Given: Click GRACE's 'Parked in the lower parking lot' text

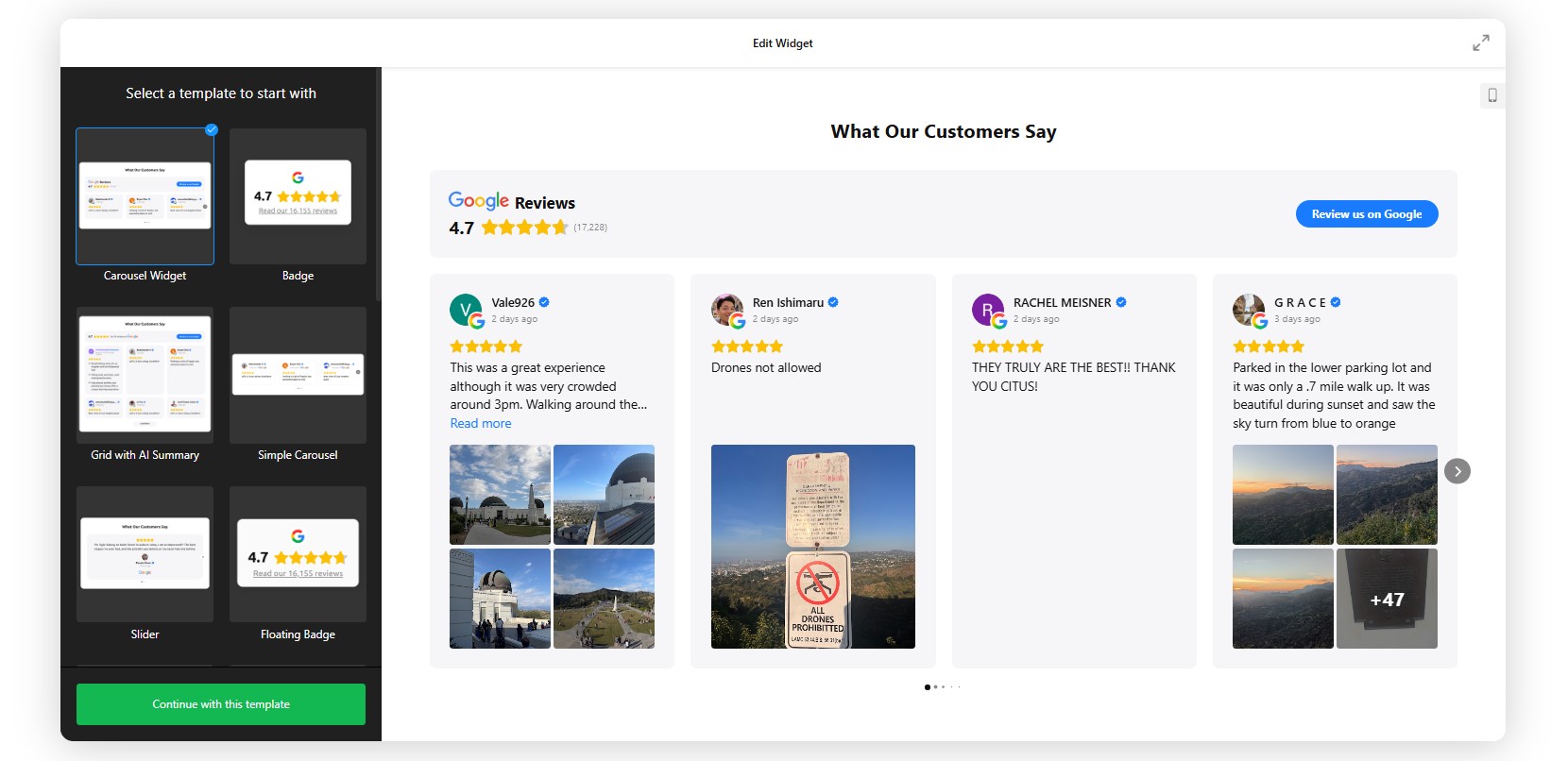Looking at the screenshot, I should (x=1334, y=396).
